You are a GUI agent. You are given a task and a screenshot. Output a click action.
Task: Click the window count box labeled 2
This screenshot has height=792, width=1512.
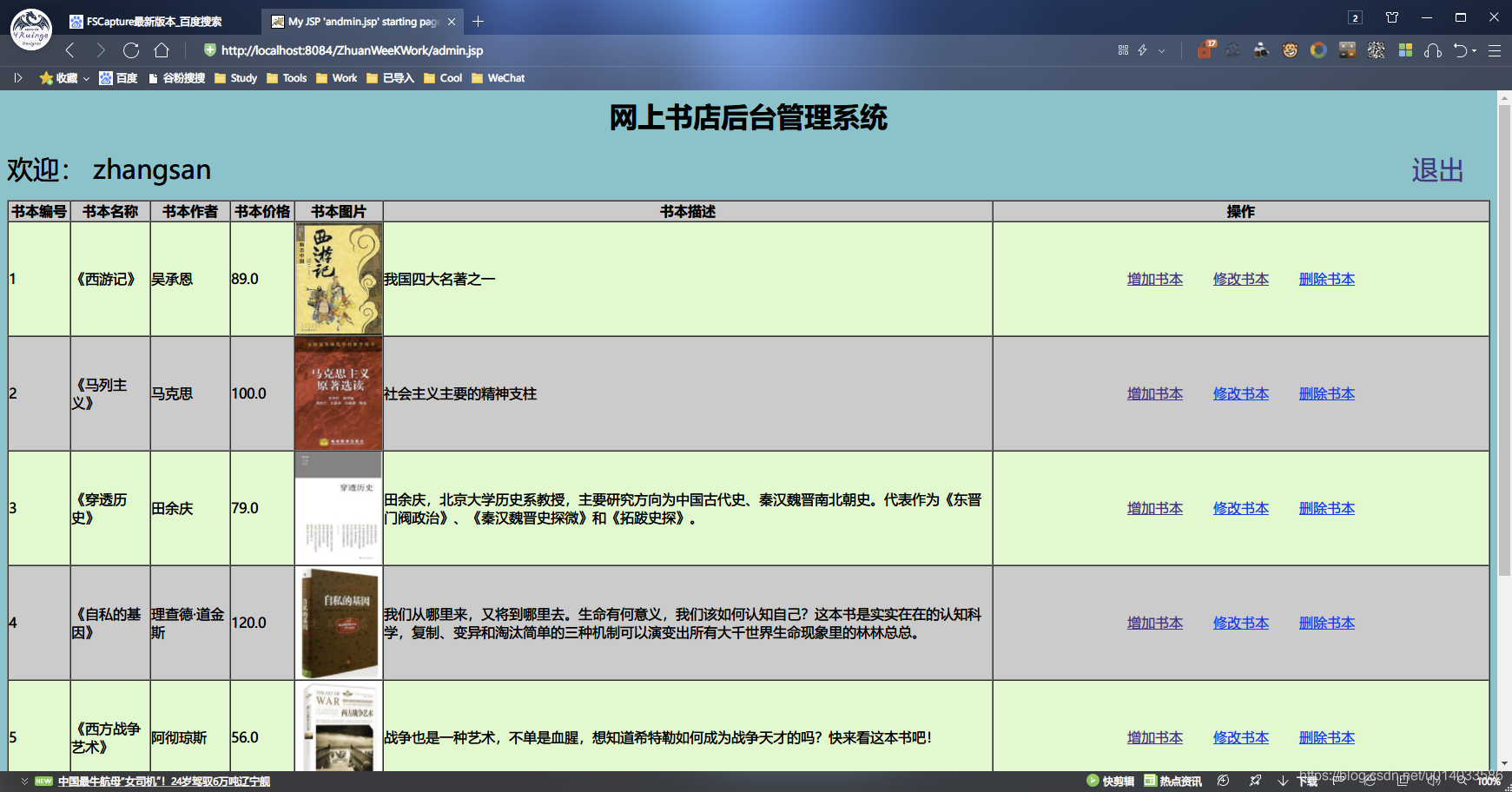click(1355, 17)
